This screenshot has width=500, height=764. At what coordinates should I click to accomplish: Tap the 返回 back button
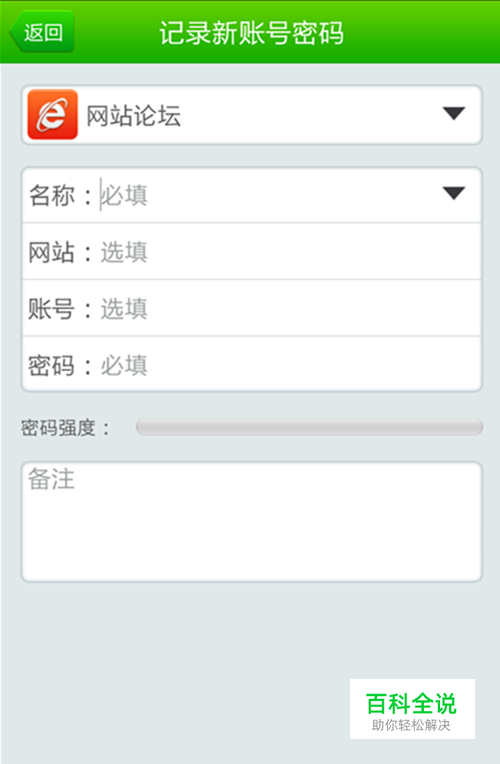[x=42, y=32]
